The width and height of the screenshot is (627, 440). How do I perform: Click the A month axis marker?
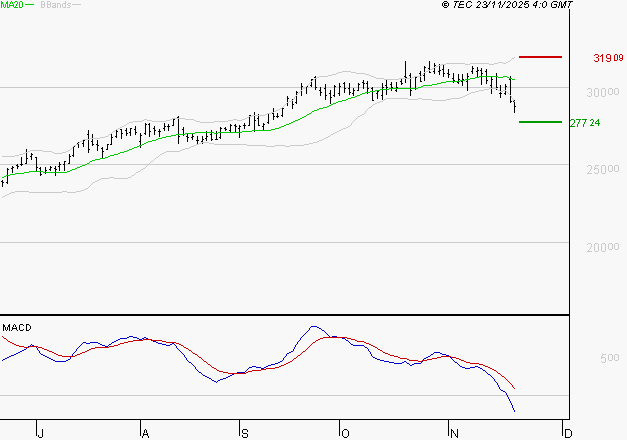tap(146, 434)
